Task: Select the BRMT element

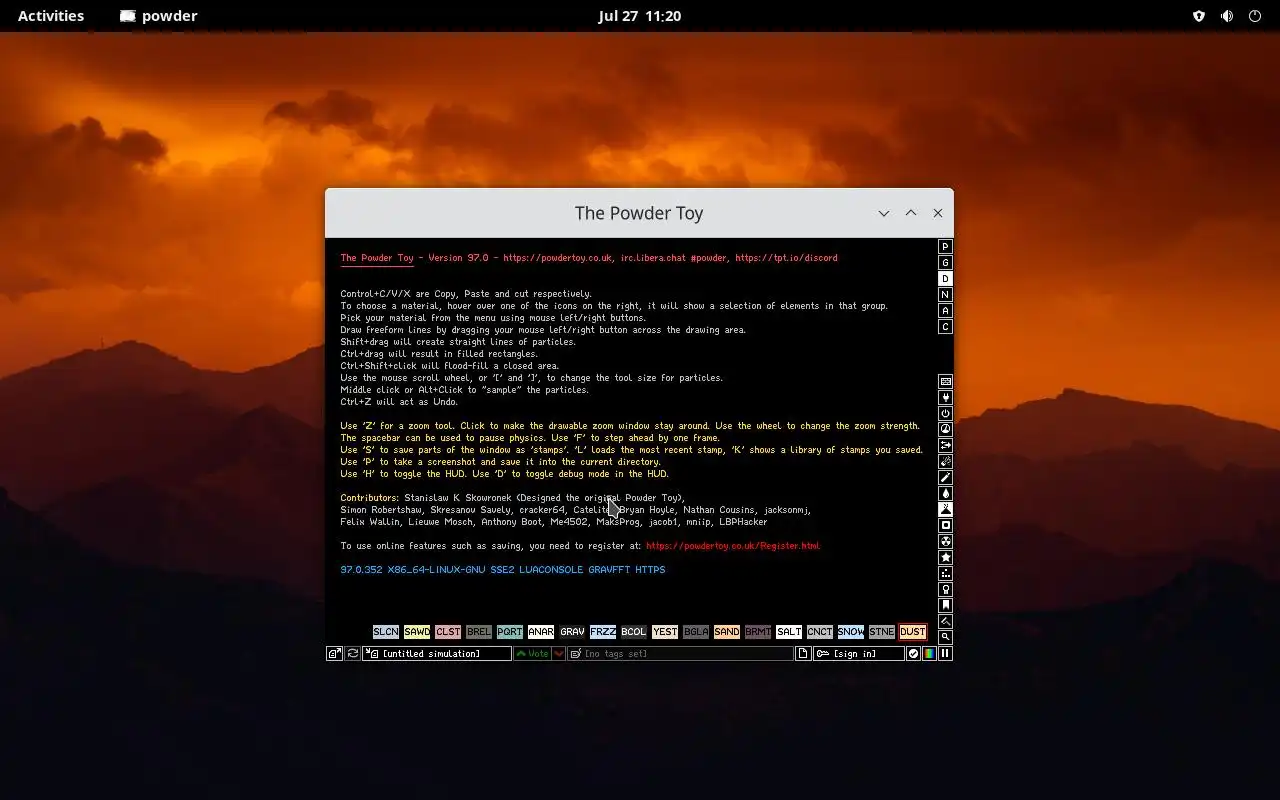Action: coord(758,632)
